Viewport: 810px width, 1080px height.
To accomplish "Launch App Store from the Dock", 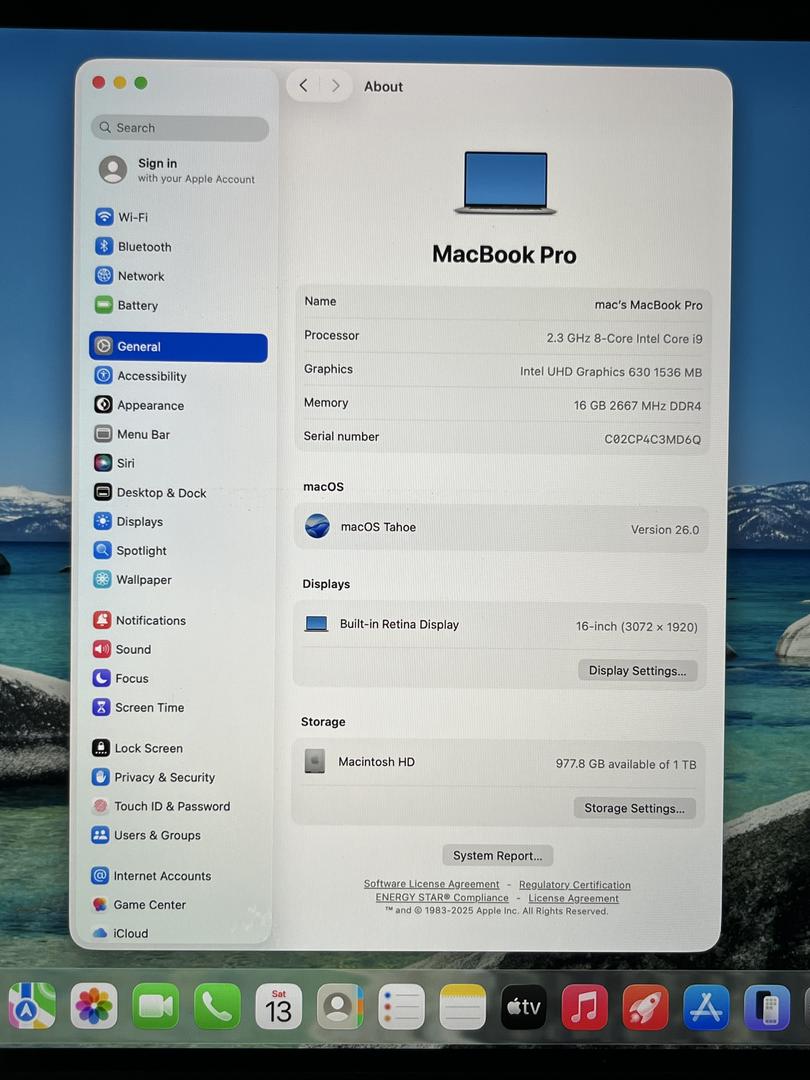I will 706,1007.
